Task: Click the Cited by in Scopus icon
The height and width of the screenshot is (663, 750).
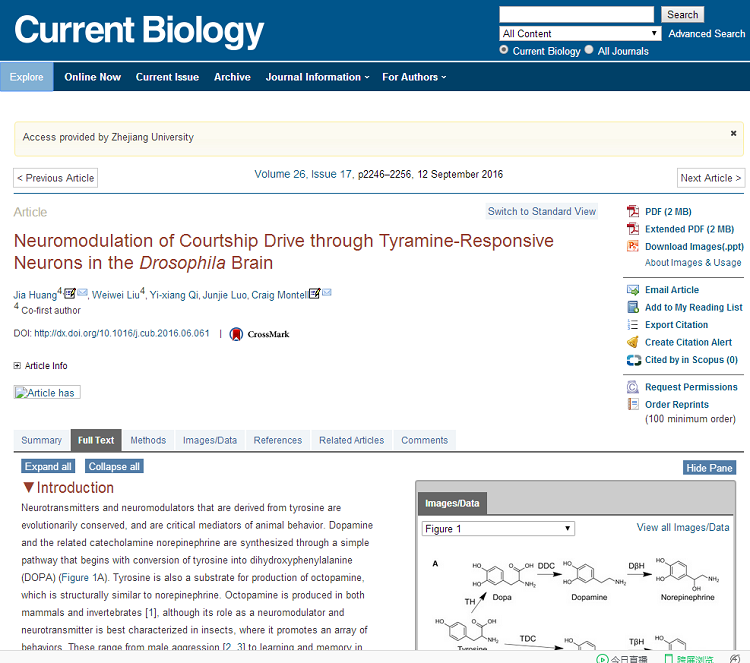Action: click(633, 360)
